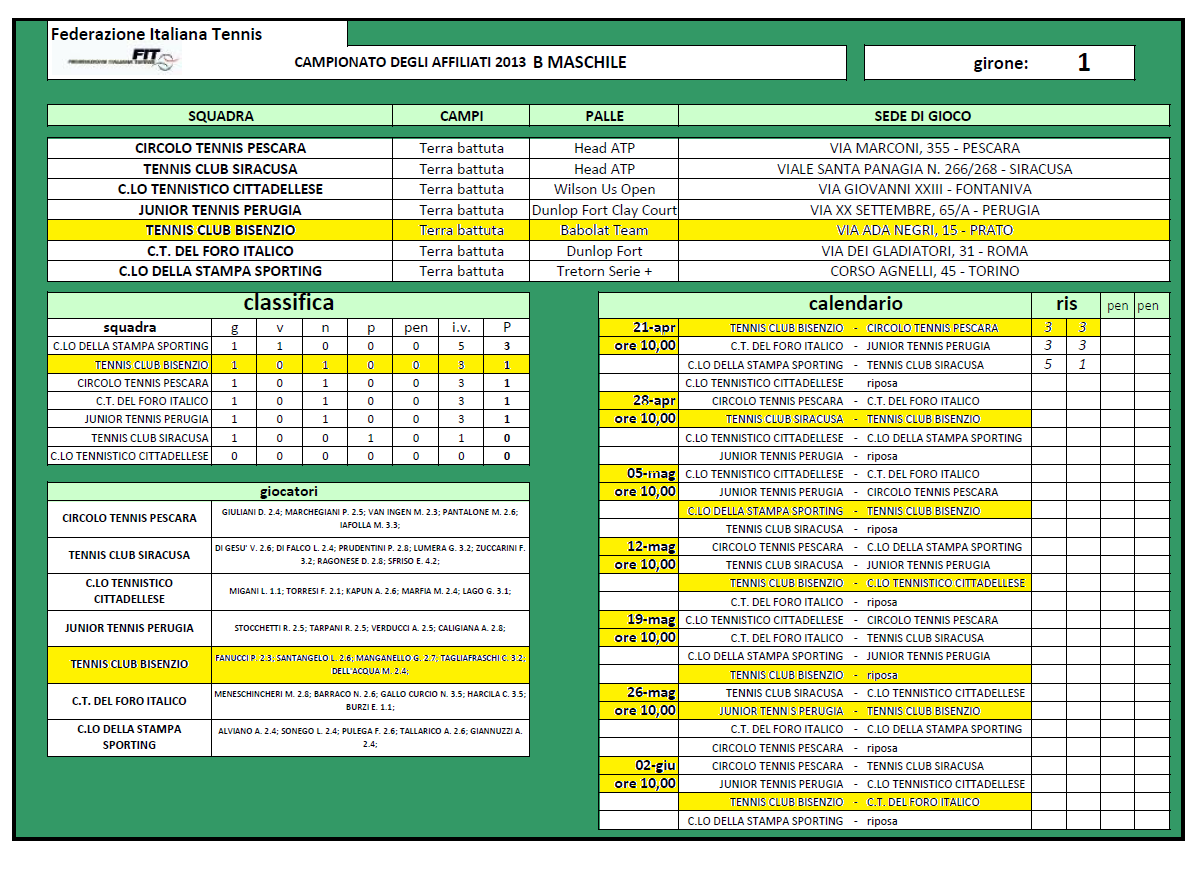Select 'VIA DEI GLADIATORI, 31 - ROMA' cell
The width and height of the screenshot is (1203, 871).
click(924, 251)
